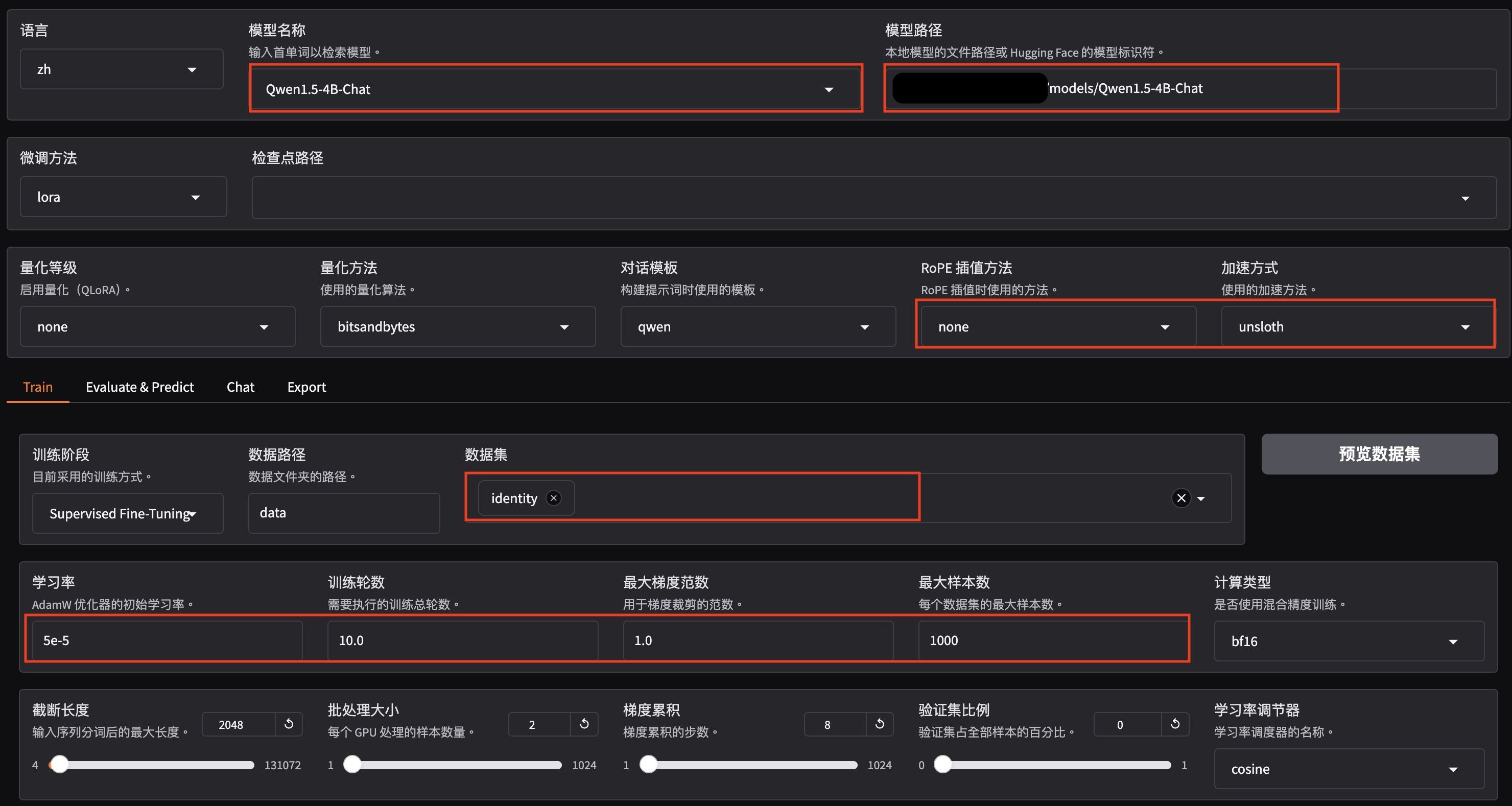Clear all selected datasets with X icon
This screenshot has width=1512, height=806.
coord(1181,499)
